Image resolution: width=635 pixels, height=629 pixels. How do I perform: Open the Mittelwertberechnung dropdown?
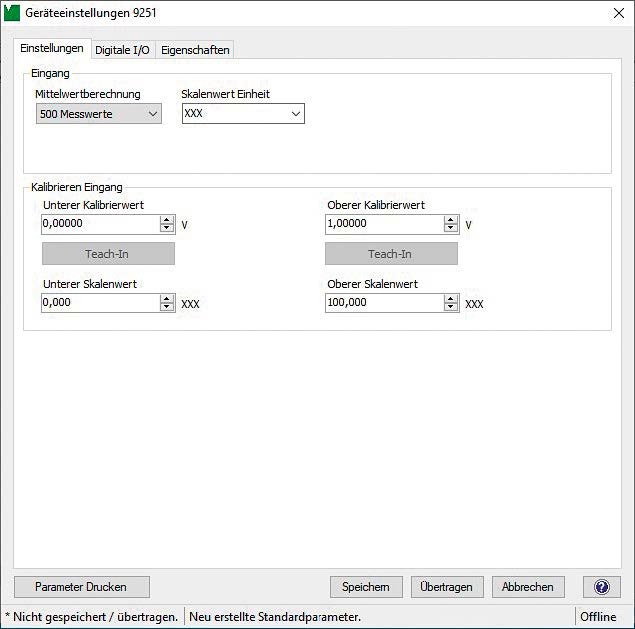point(98,114)
